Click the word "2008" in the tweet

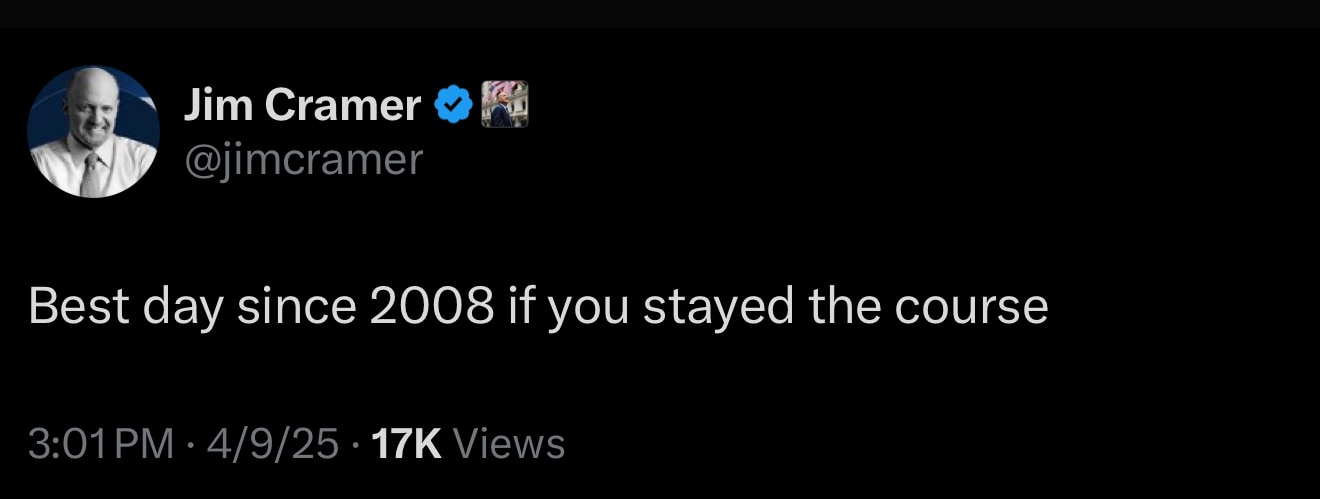(431, 307)
